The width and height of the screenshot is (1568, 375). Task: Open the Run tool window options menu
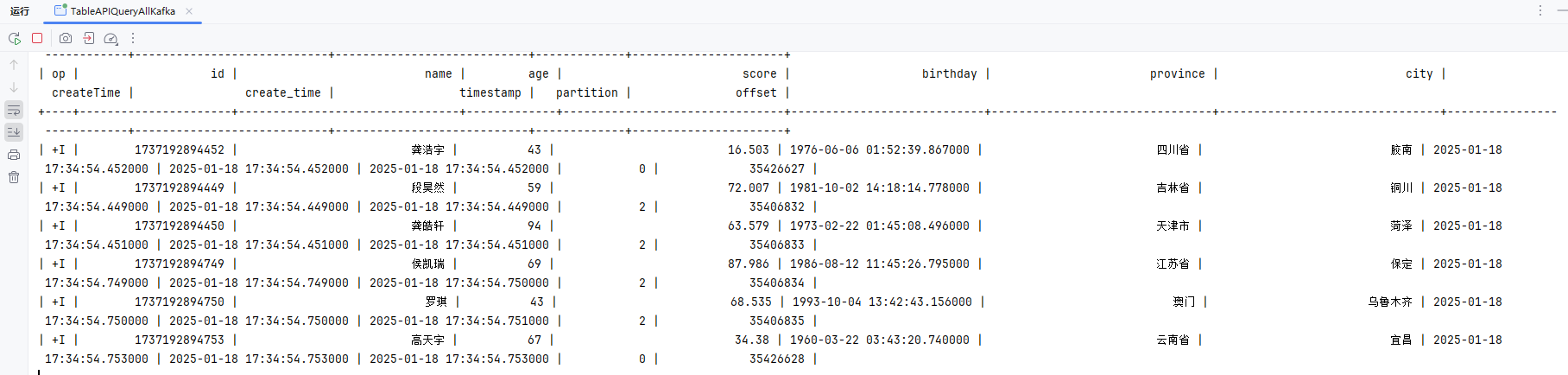pos(1540,10)
